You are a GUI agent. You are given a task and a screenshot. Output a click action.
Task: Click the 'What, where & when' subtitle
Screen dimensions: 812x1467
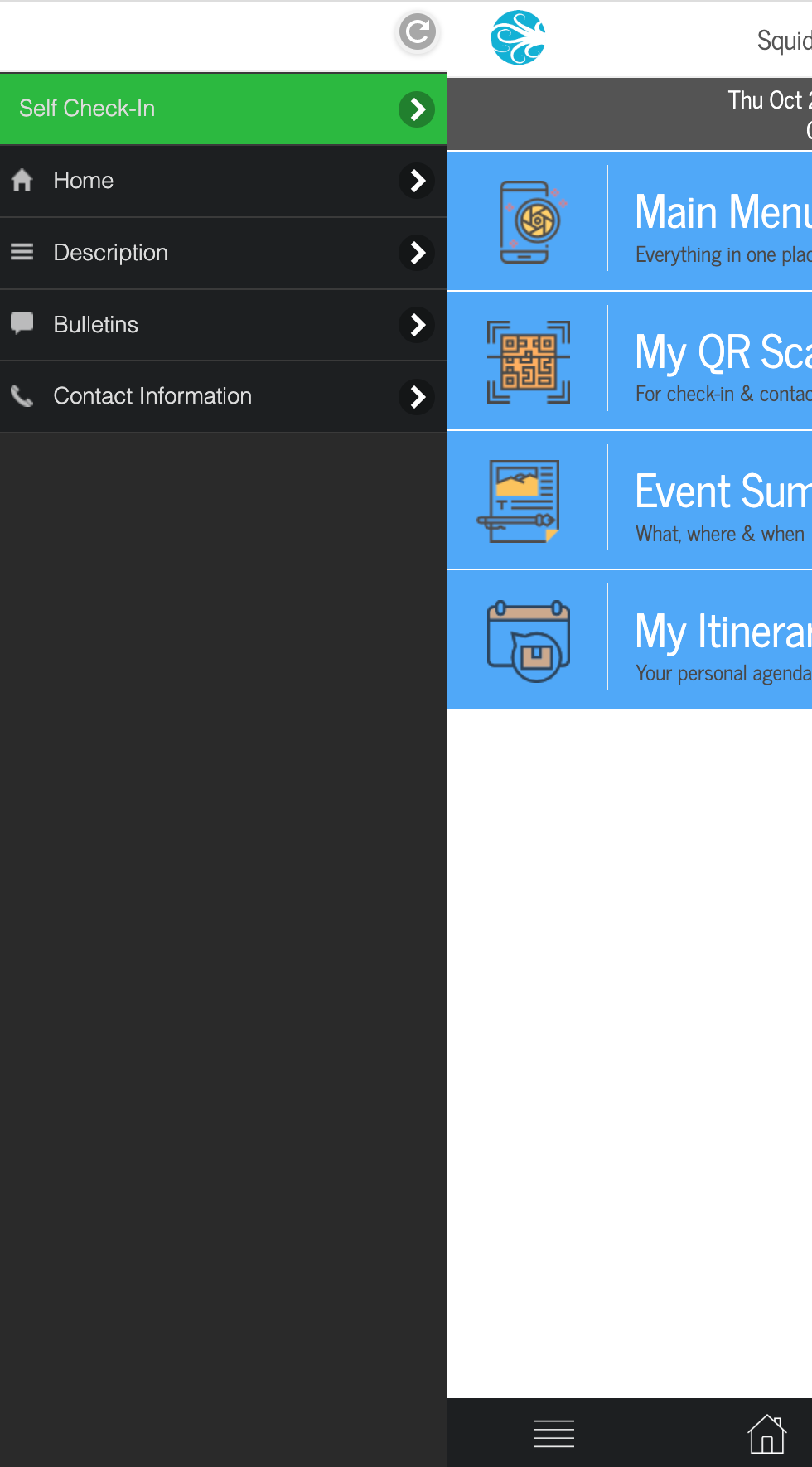pos(720,534)
